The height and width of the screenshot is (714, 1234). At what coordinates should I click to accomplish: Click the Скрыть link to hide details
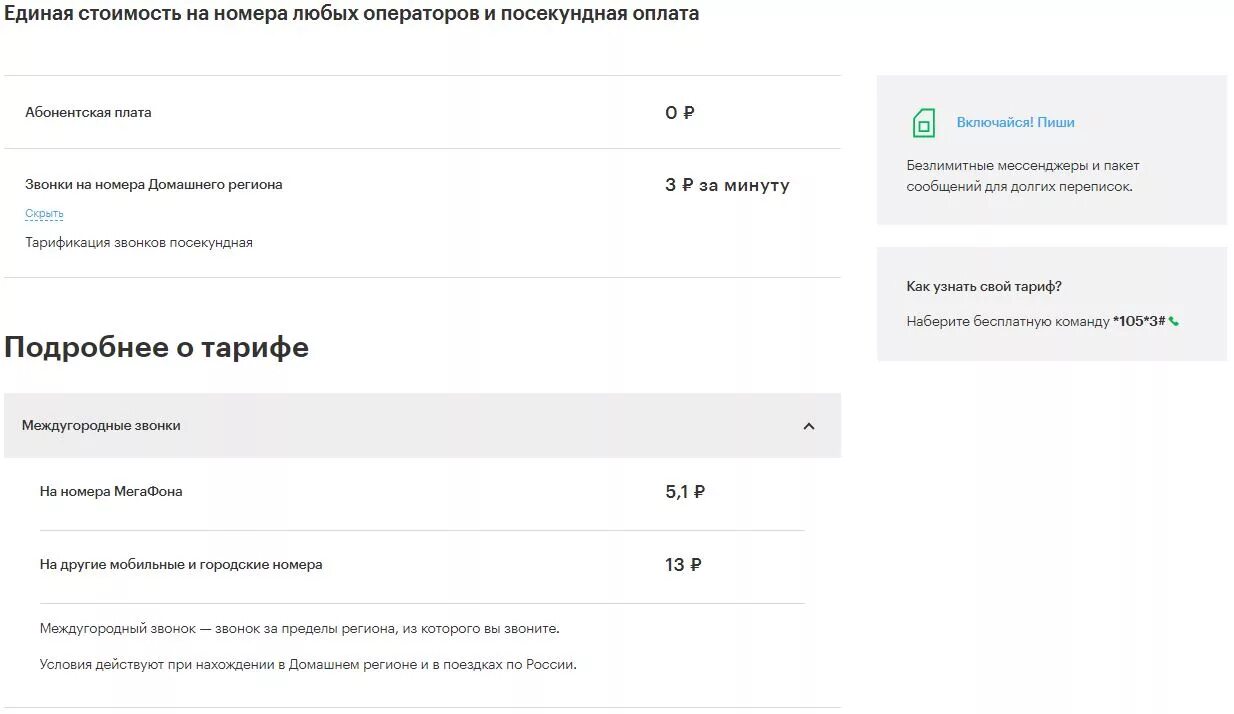(x=44, y=213)
